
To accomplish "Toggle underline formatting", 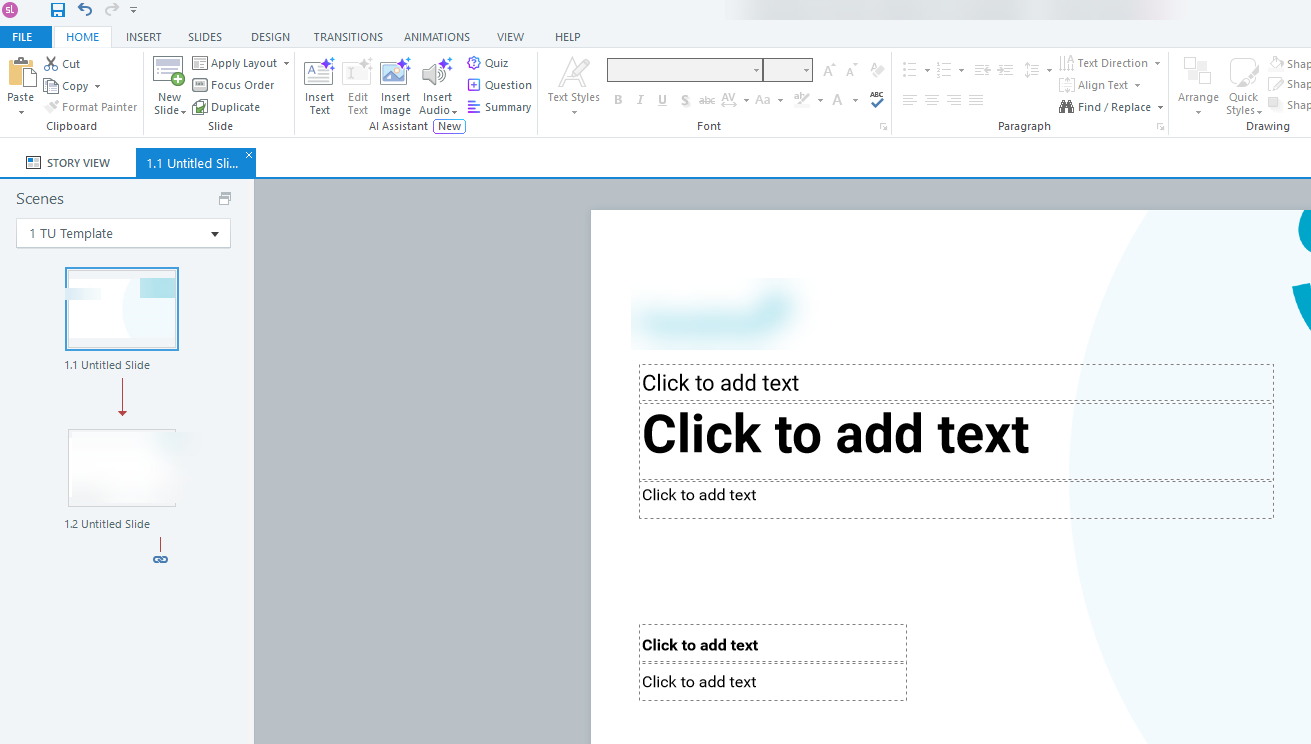I will (x=661, y=100).
